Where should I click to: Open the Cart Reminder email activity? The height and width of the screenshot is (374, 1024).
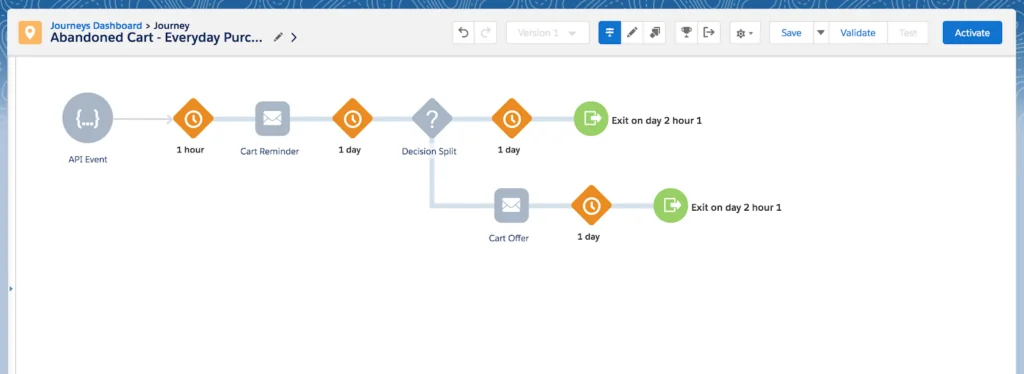[272, 119]
